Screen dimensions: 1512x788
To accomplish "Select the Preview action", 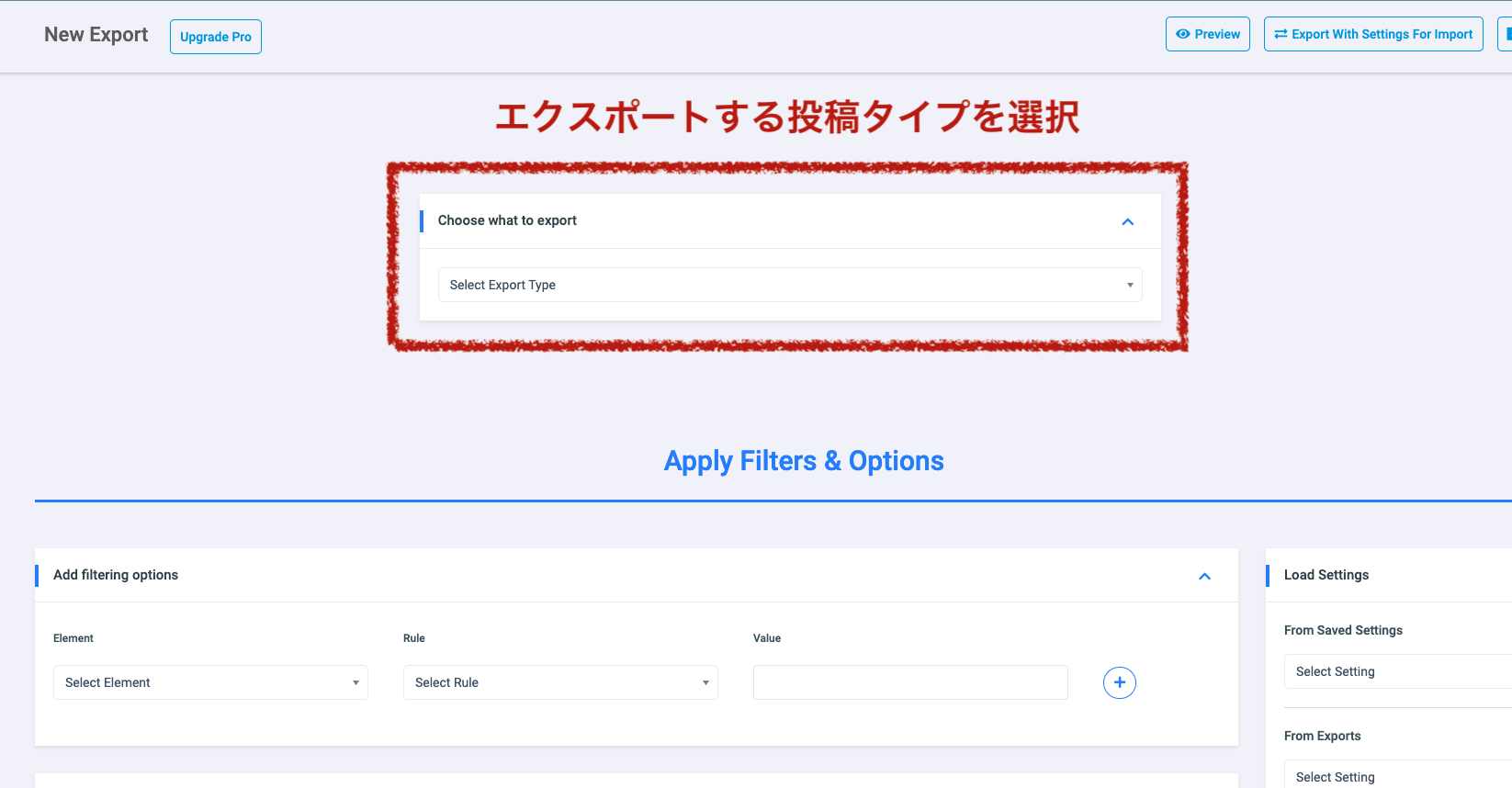I will [1207, 33].
